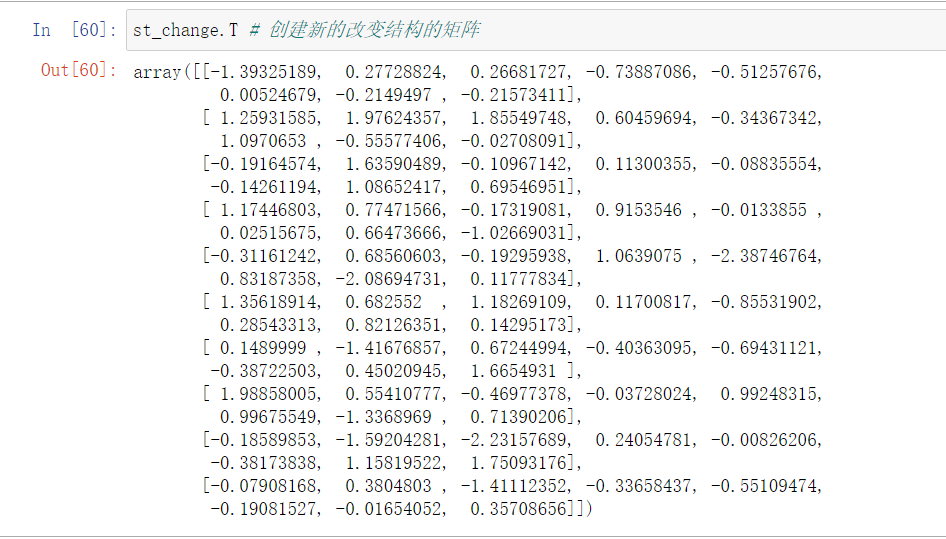Click value 1.18269109
The height and width of the screenshot is (539, 946).
click(x=518, y=302)
